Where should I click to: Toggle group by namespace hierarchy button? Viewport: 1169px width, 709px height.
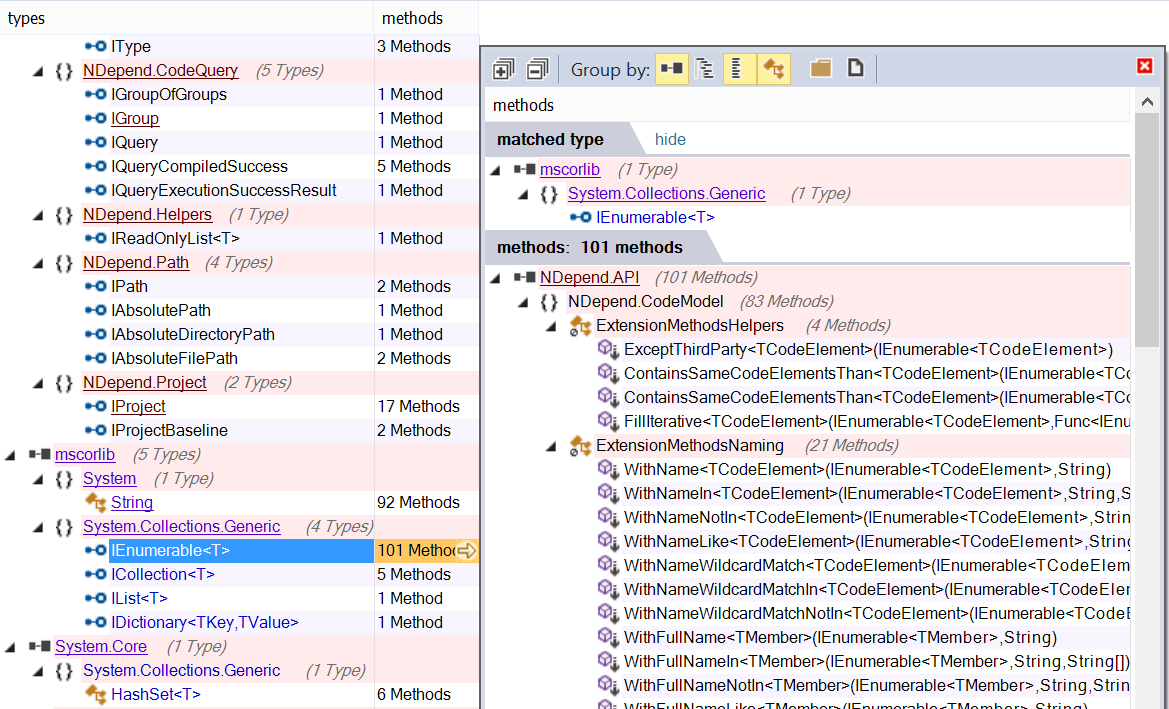[704, 69]
